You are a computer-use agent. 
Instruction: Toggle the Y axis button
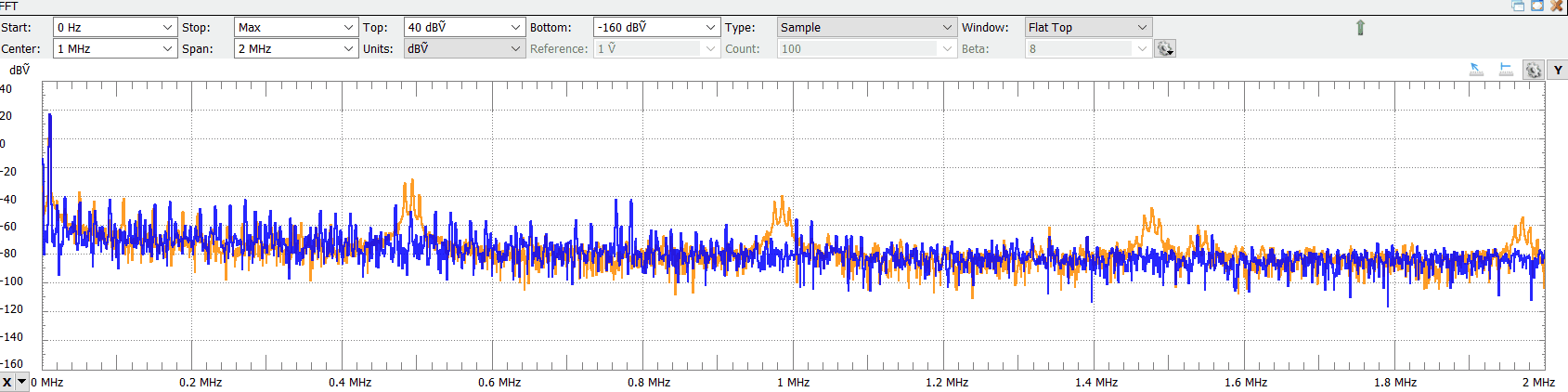pos(1557,70)
